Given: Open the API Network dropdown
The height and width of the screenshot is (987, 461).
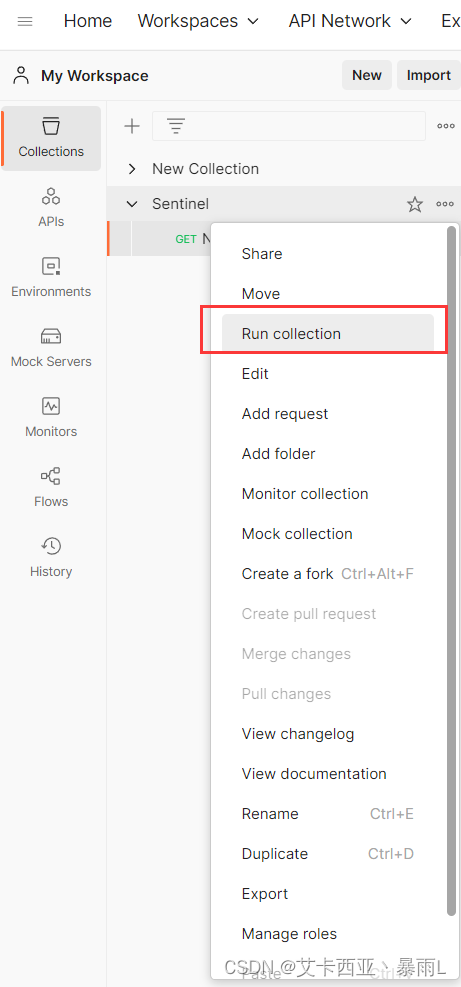Looking at the screenshot, I should [350, 21].
